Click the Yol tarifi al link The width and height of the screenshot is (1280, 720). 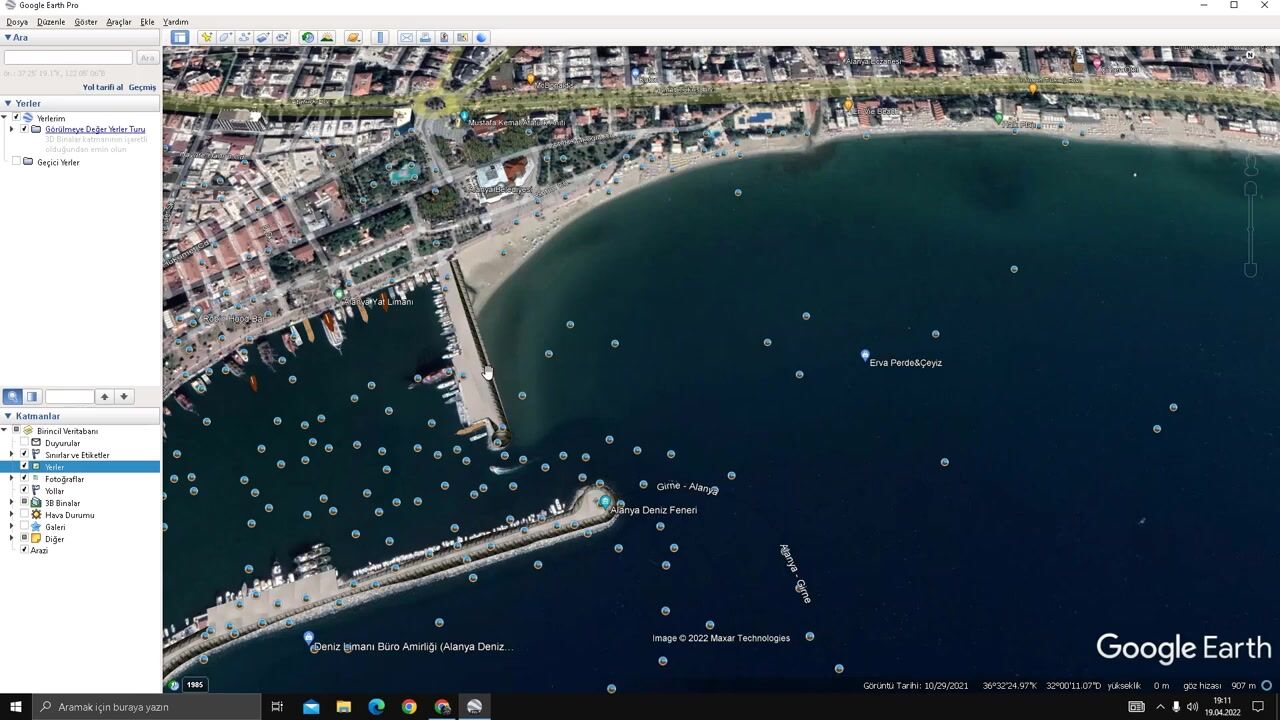click(x=102, y=87)
